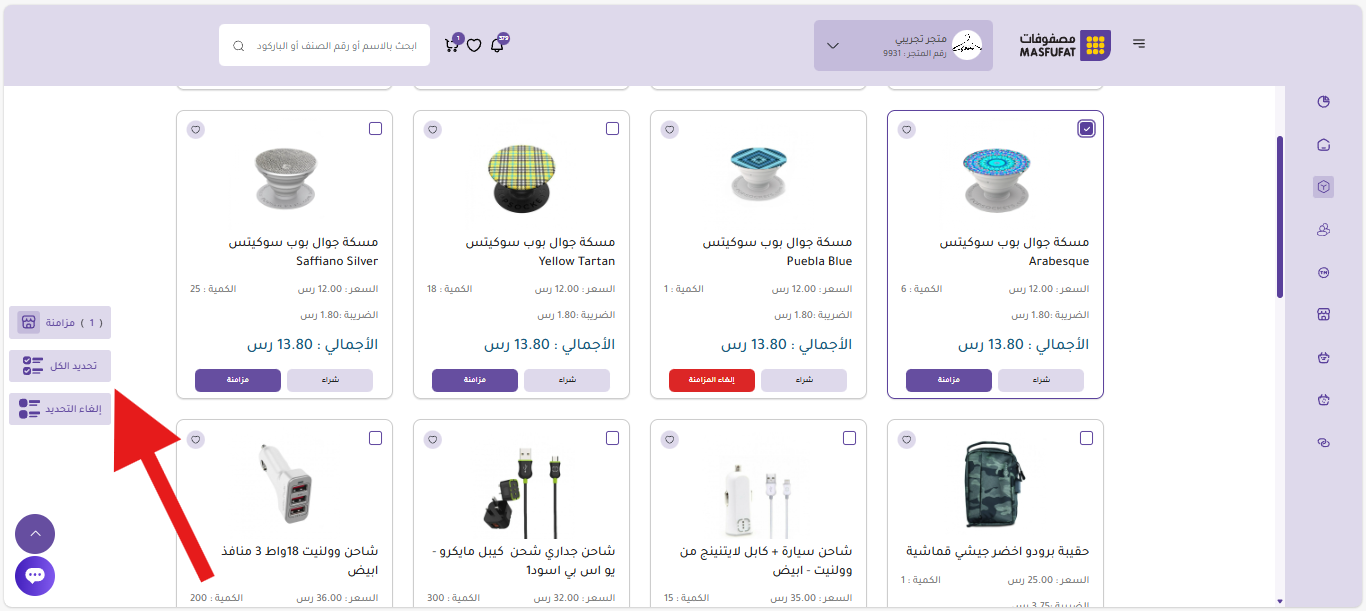Viewport: 1366px width, 611px height.
Task: Click تحديد الكل to select all
Action: point(60,366)
